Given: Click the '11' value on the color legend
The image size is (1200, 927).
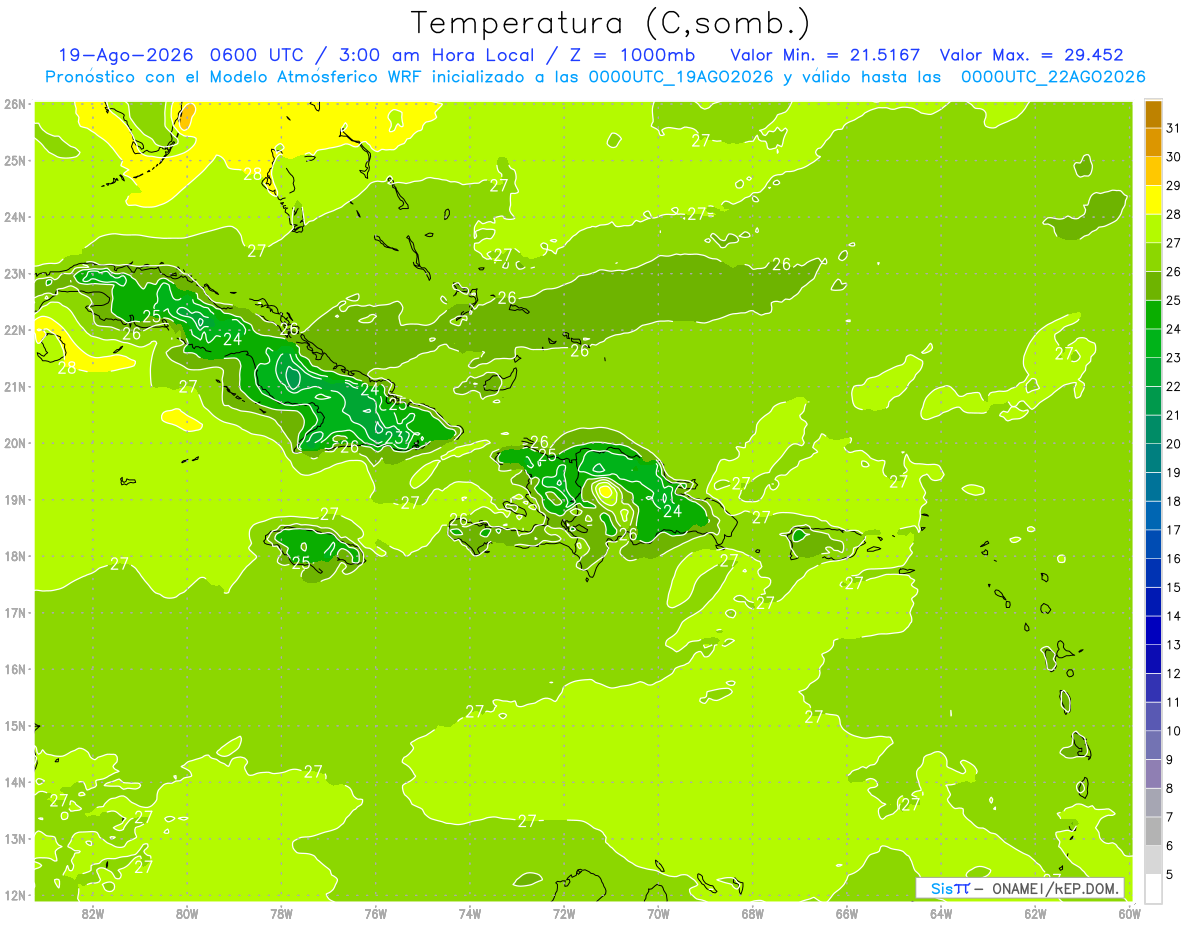Looking at the screenshot, I should pos(1174,703).
